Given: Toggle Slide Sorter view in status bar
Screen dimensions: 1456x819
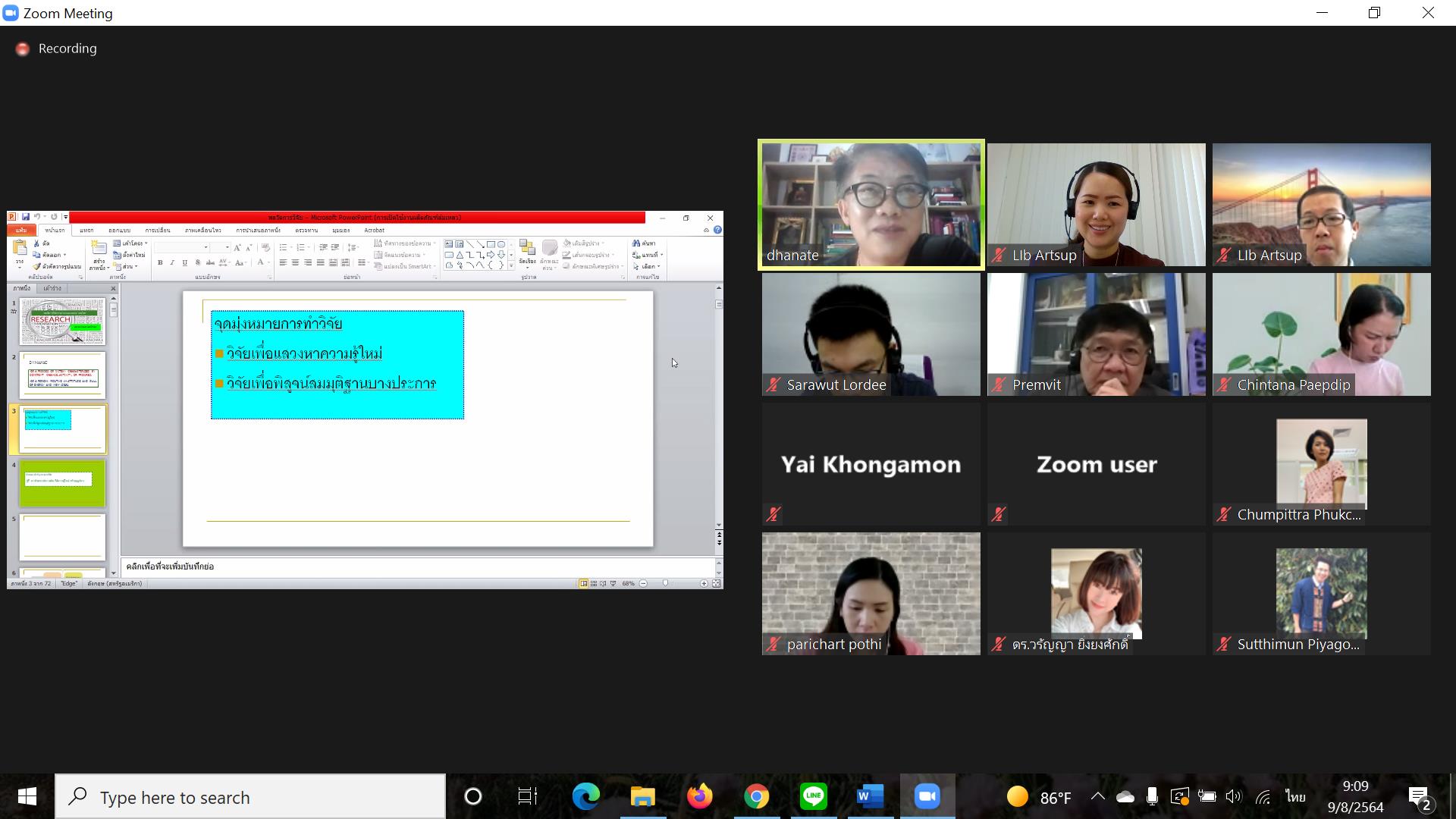Looking at the screenshot, I should click(x=593, y=583).
